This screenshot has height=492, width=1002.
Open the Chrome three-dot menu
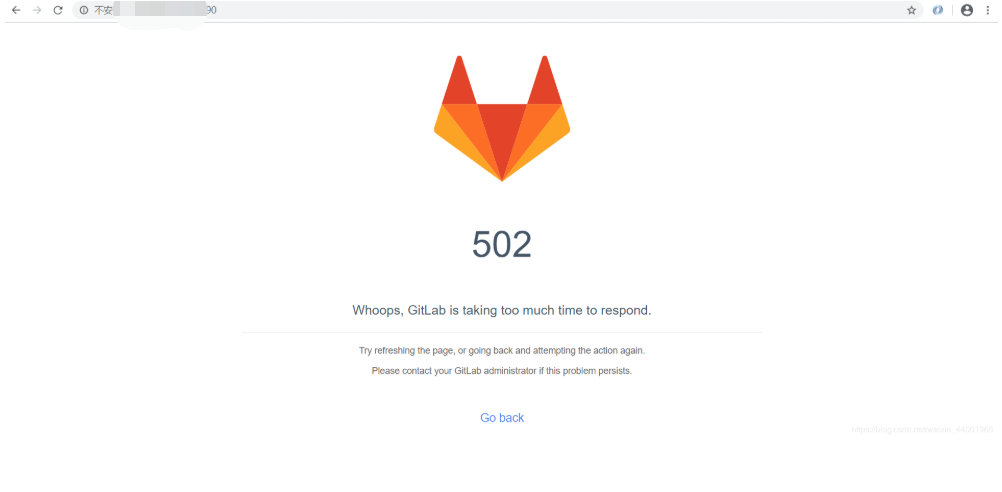(988, 10)
